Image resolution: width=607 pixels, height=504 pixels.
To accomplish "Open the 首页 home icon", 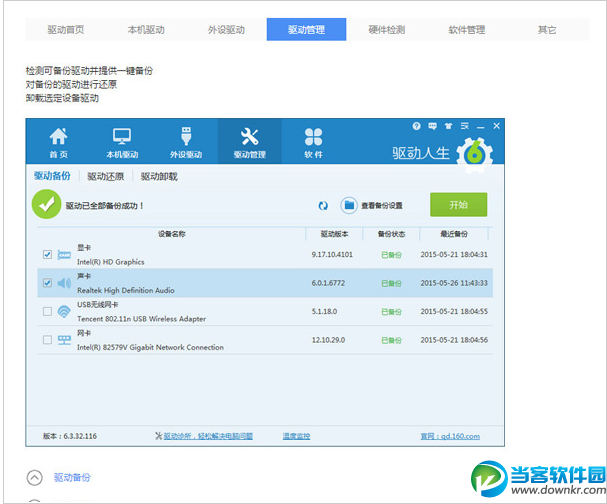I will [59, 137].
